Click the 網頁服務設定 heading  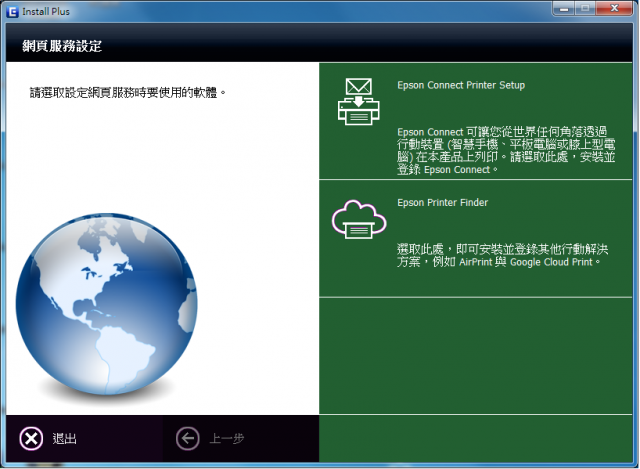62,46
